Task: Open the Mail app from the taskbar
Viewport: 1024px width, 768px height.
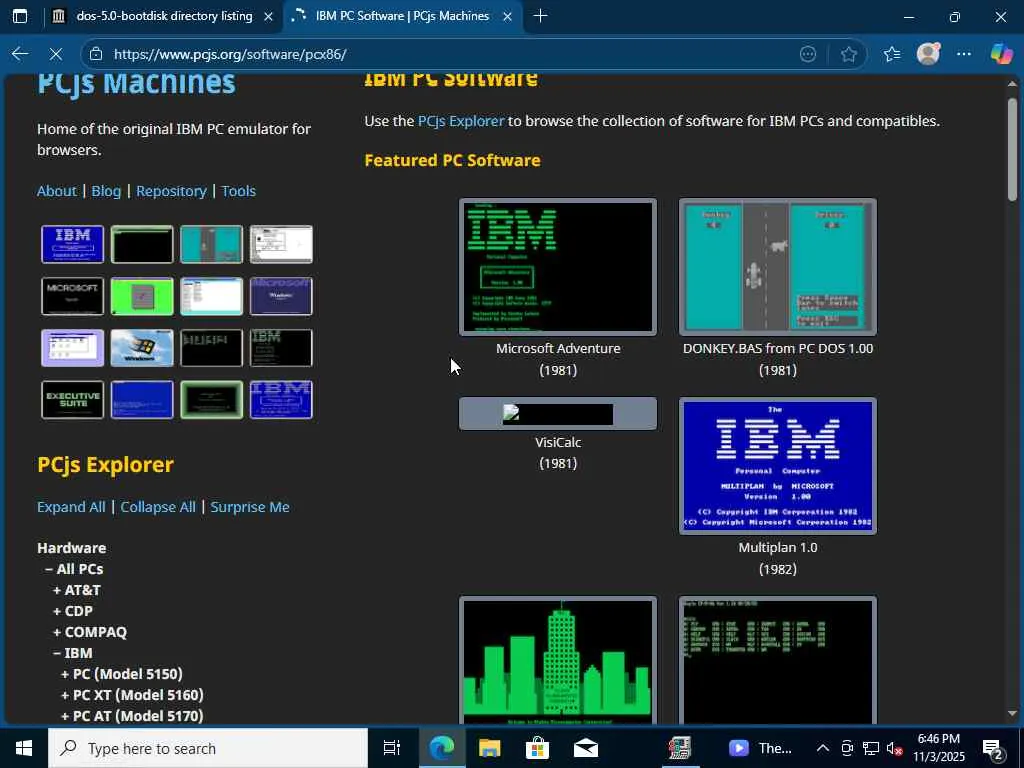Action: pos(586,748)
